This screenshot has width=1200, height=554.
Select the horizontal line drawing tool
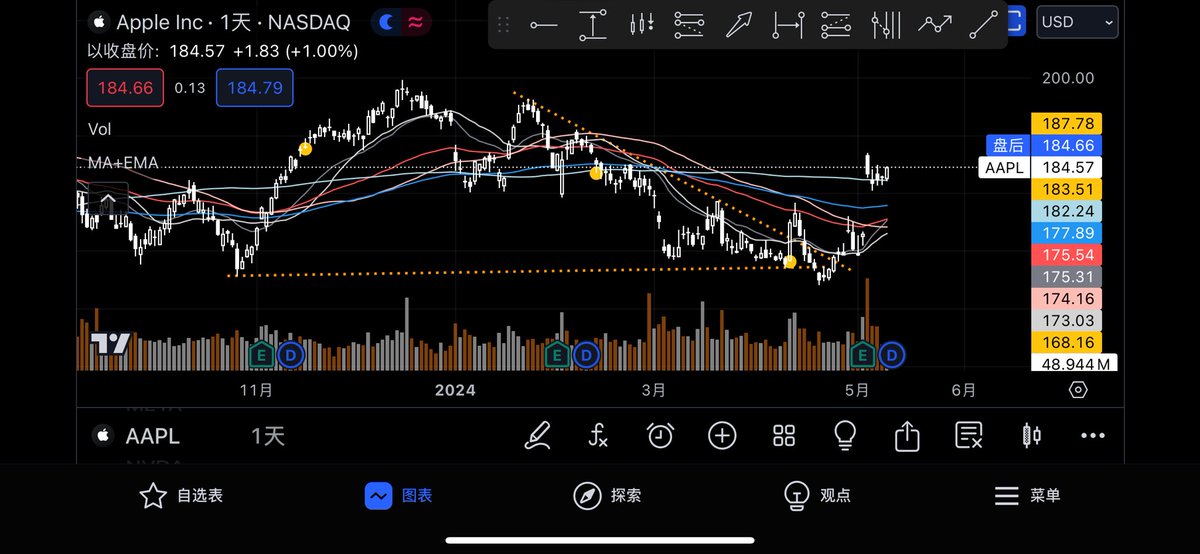click(544, 24)
